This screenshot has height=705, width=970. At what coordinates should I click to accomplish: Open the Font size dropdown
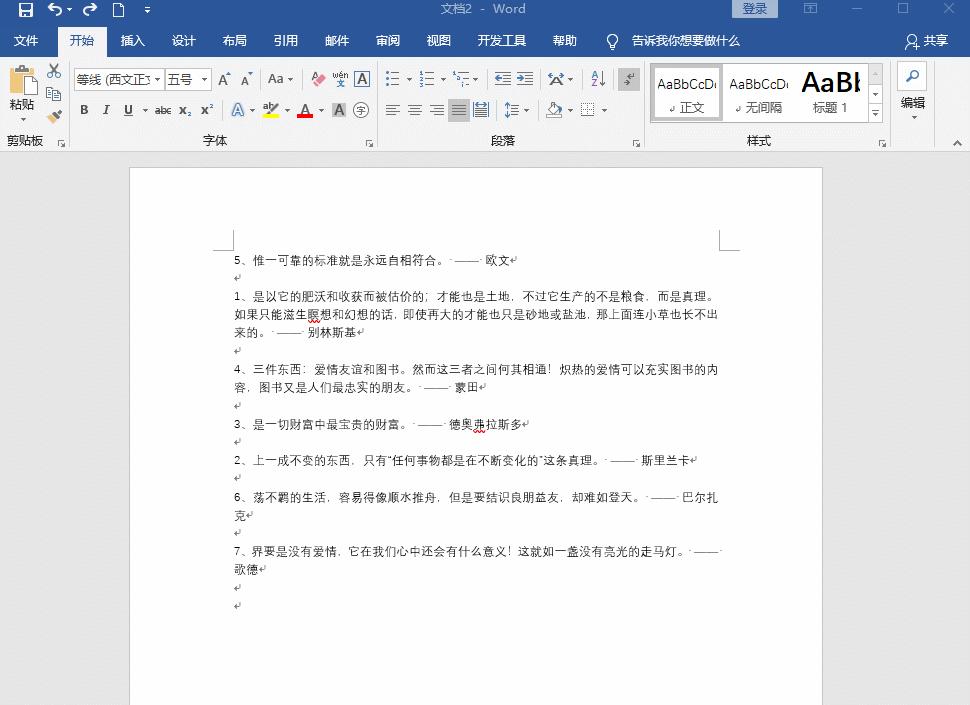(203, 79)
